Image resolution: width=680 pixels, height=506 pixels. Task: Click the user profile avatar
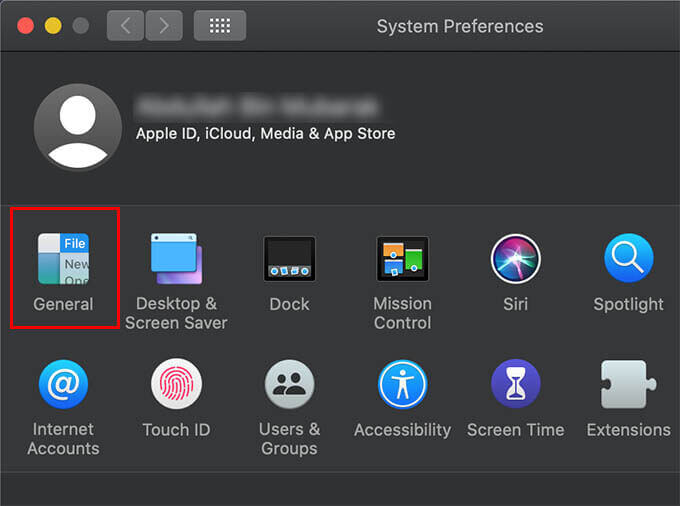point(78,127)
